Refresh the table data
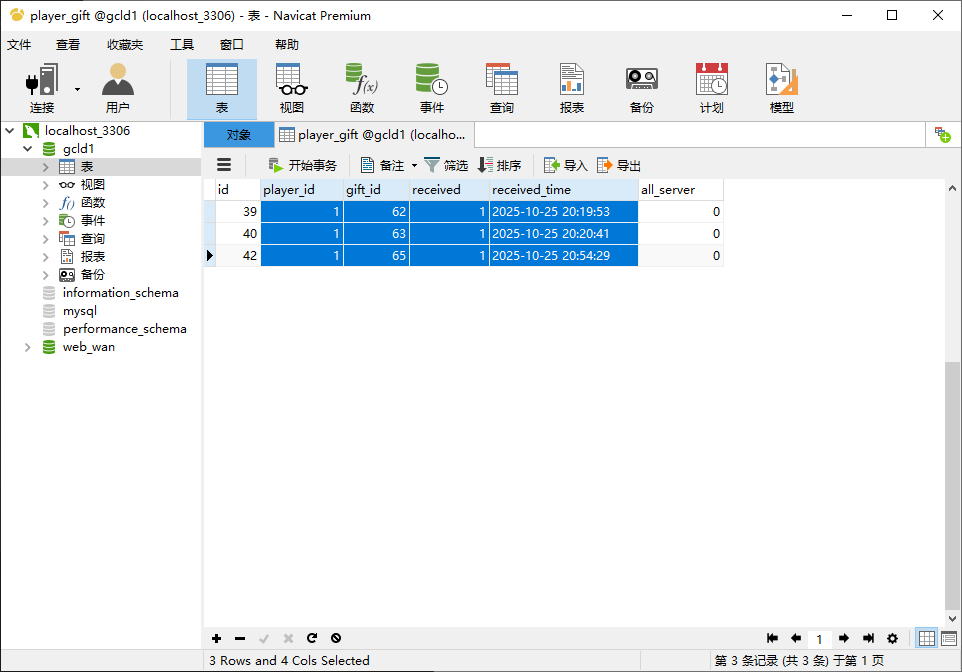Viewport: 962px width, 672px height. pos(312,638)
